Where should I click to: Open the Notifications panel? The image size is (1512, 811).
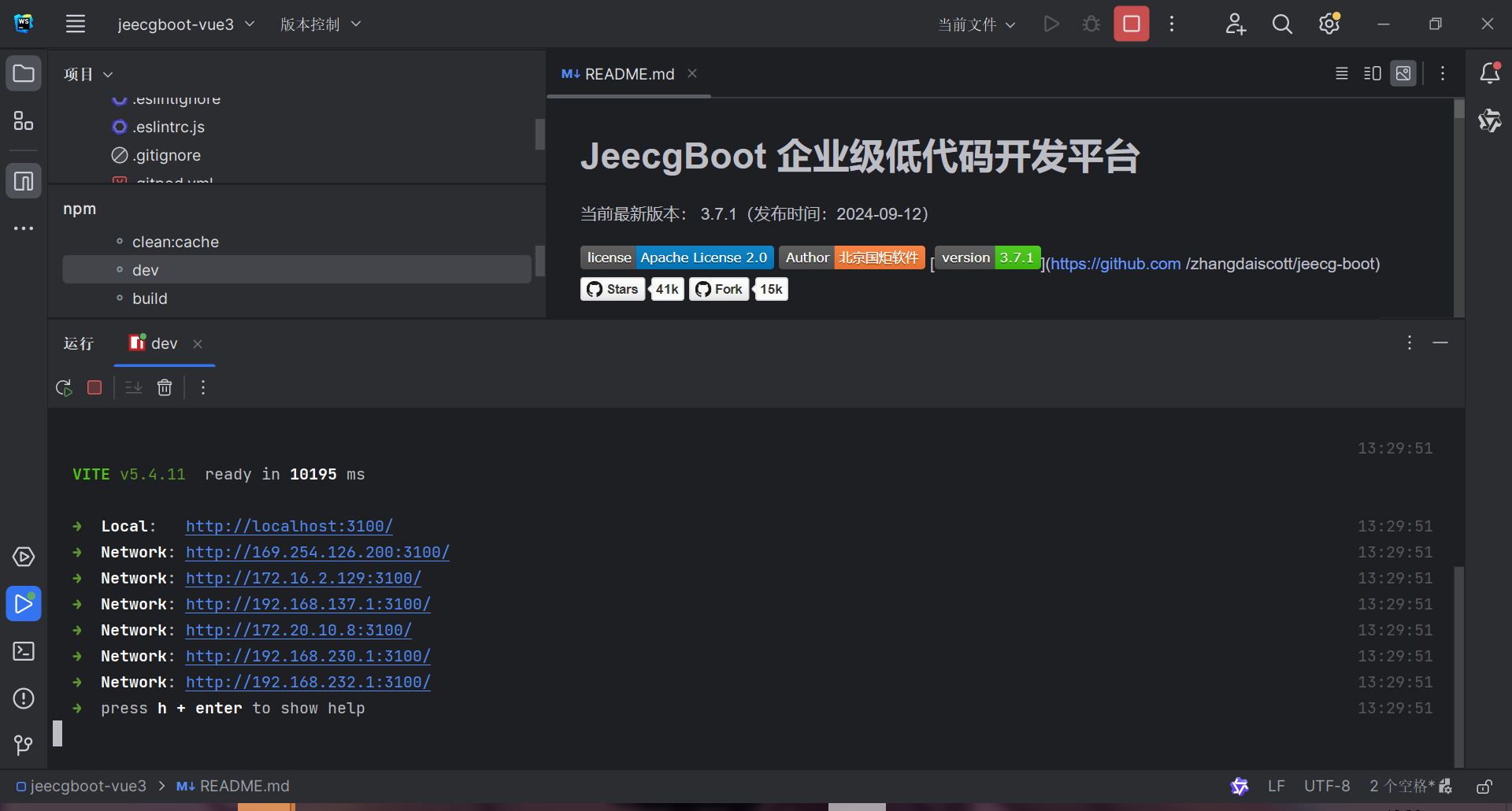(1490, 73)
